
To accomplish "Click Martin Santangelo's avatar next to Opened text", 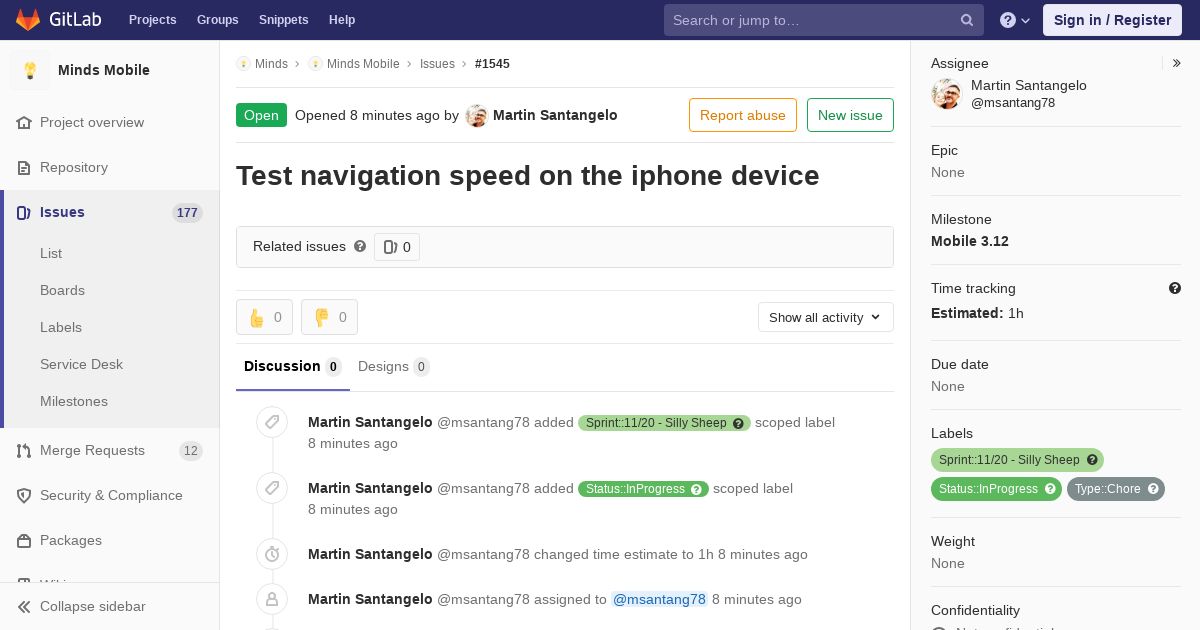I will [477, 115].
